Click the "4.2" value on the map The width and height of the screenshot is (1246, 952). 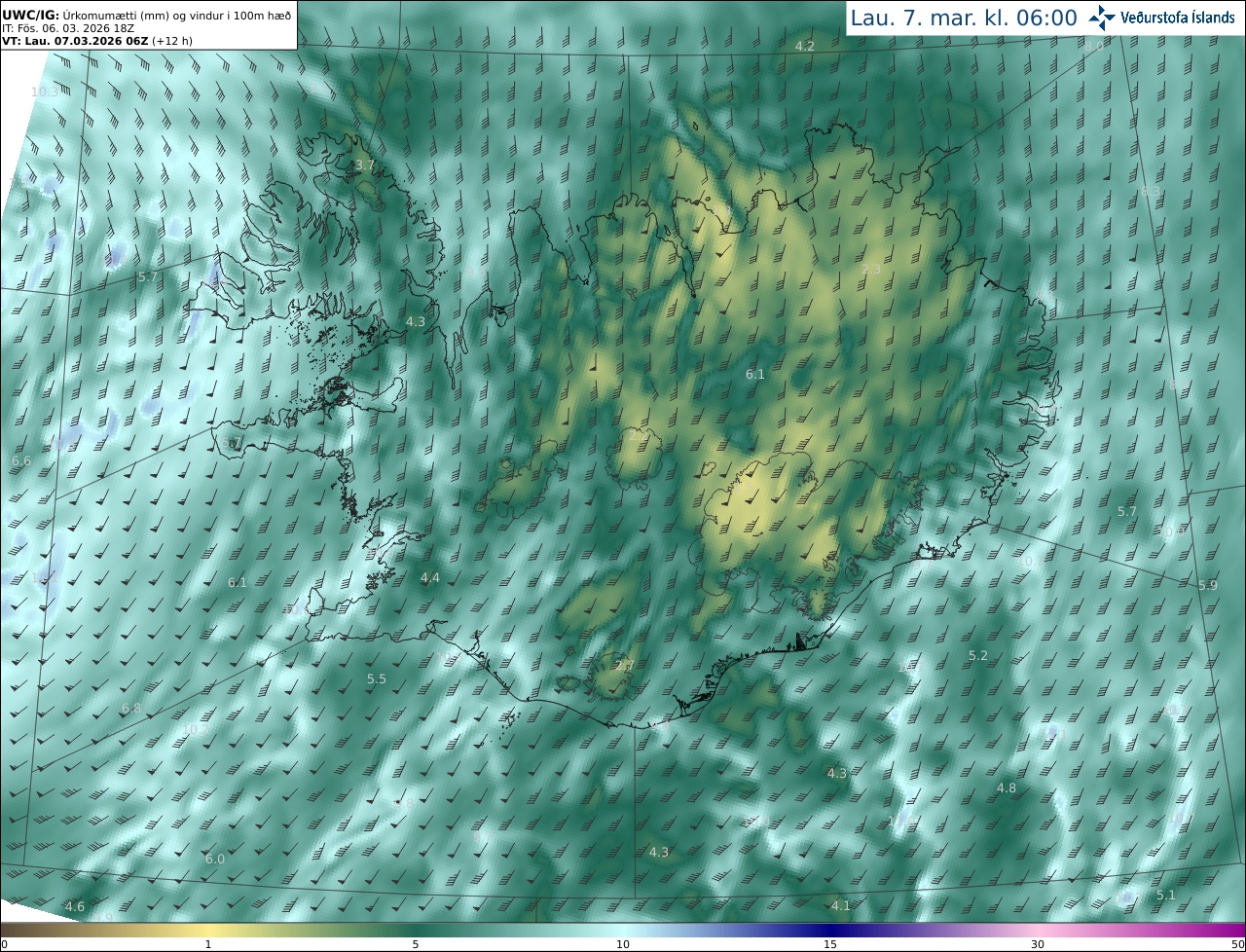point(805,47)
